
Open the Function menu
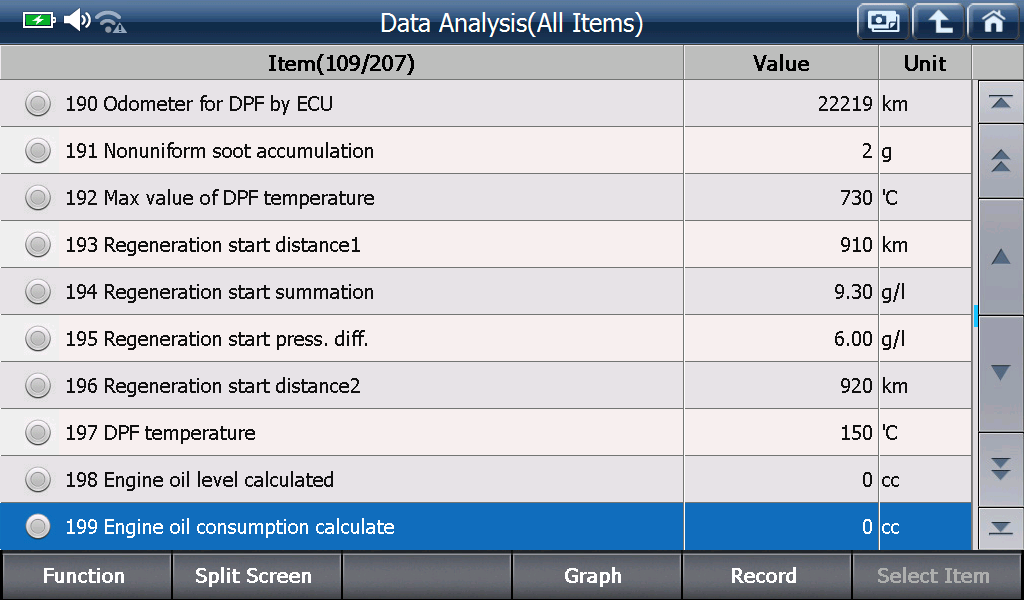pos(85,576)
